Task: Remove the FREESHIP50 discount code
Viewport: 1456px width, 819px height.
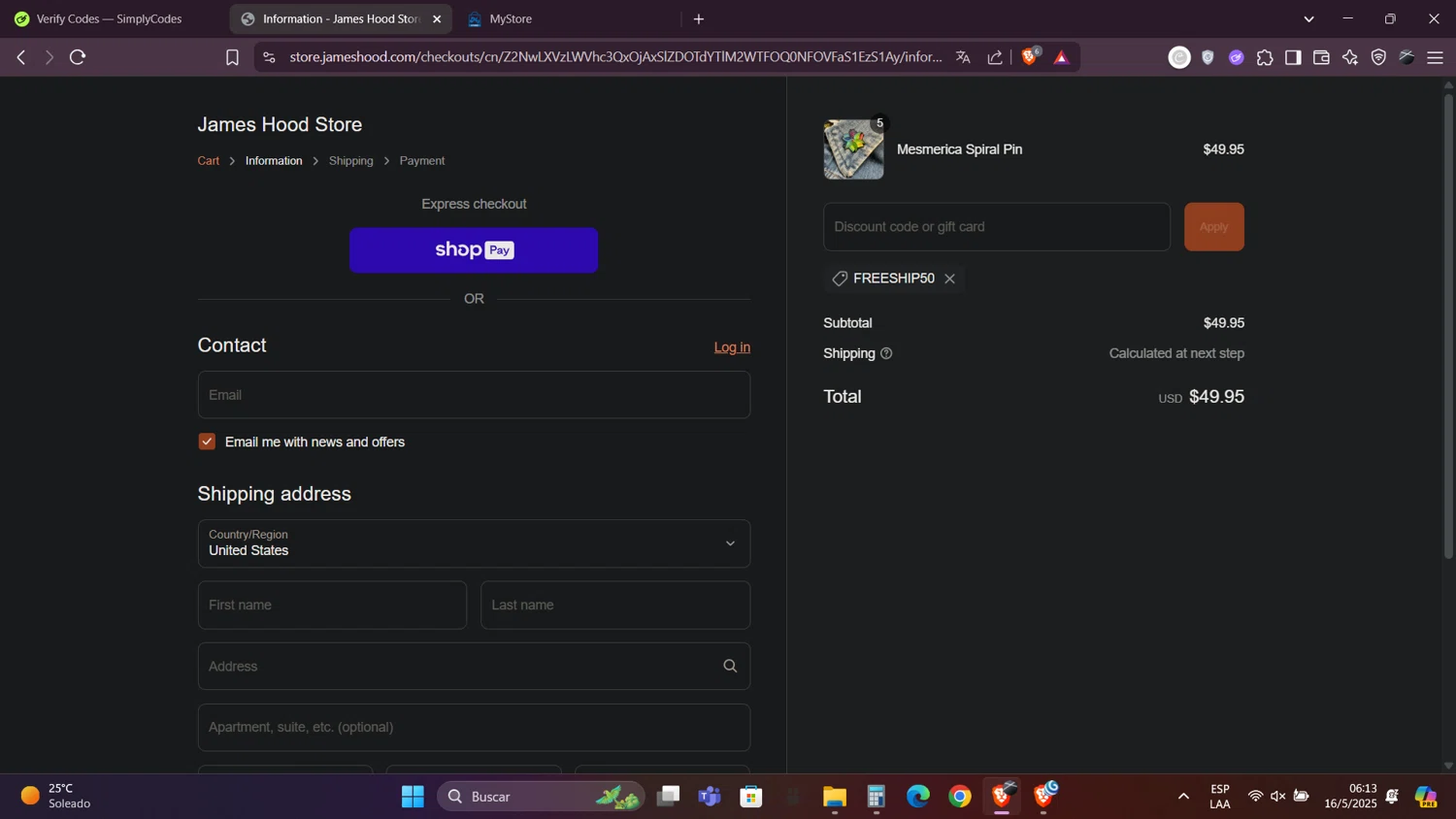Action: 949,278
